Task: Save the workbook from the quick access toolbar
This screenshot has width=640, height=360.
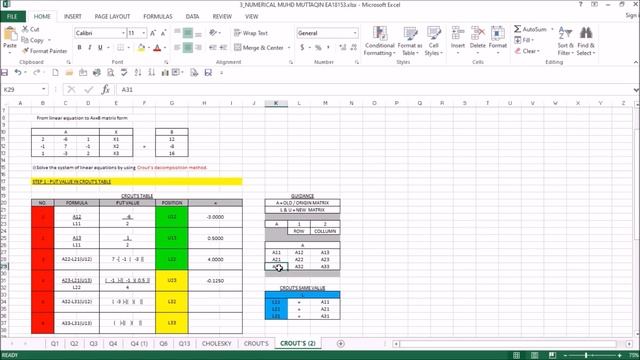Action: click(x=4, y=73)
